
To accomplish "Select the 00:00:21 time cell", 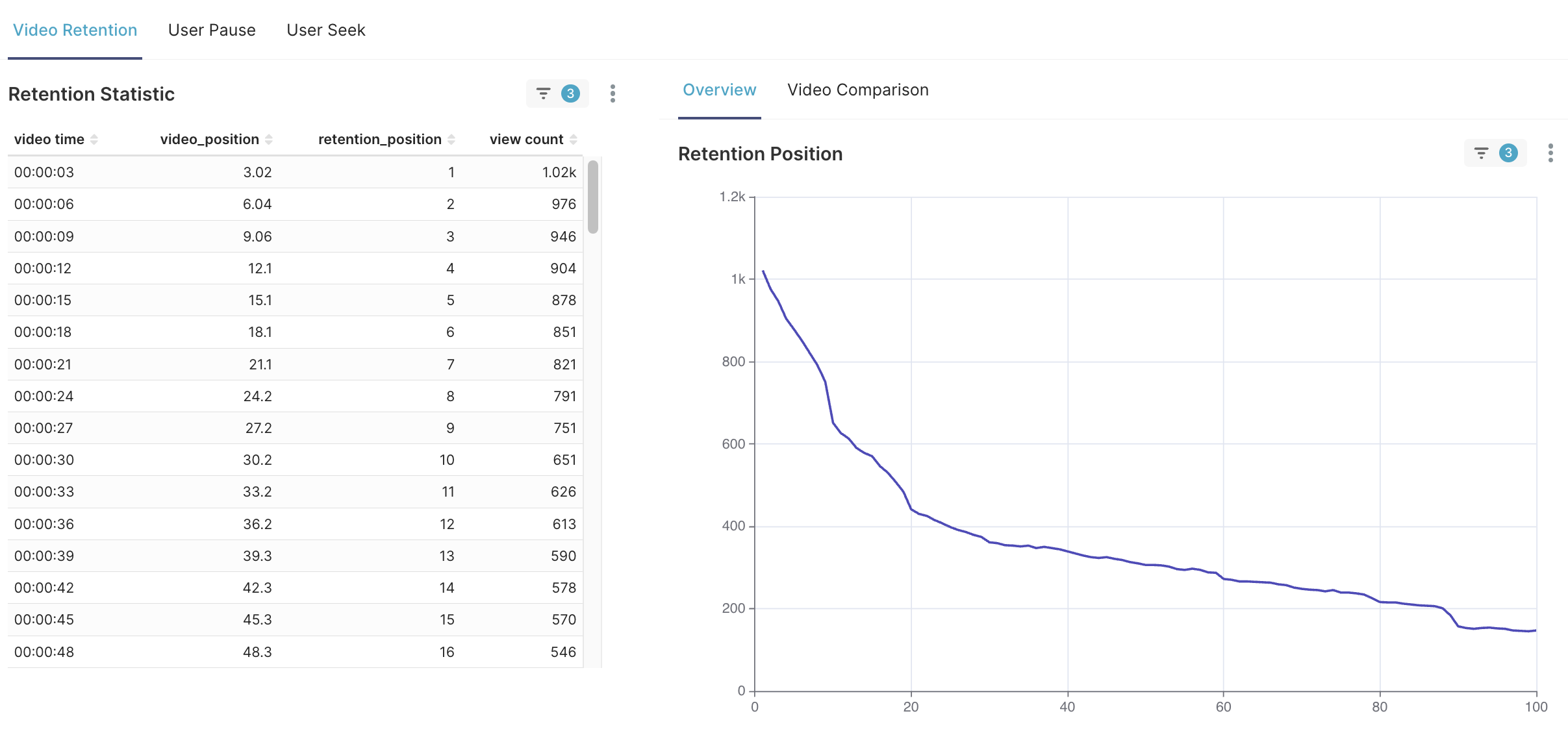I will [x=43, y=364].
